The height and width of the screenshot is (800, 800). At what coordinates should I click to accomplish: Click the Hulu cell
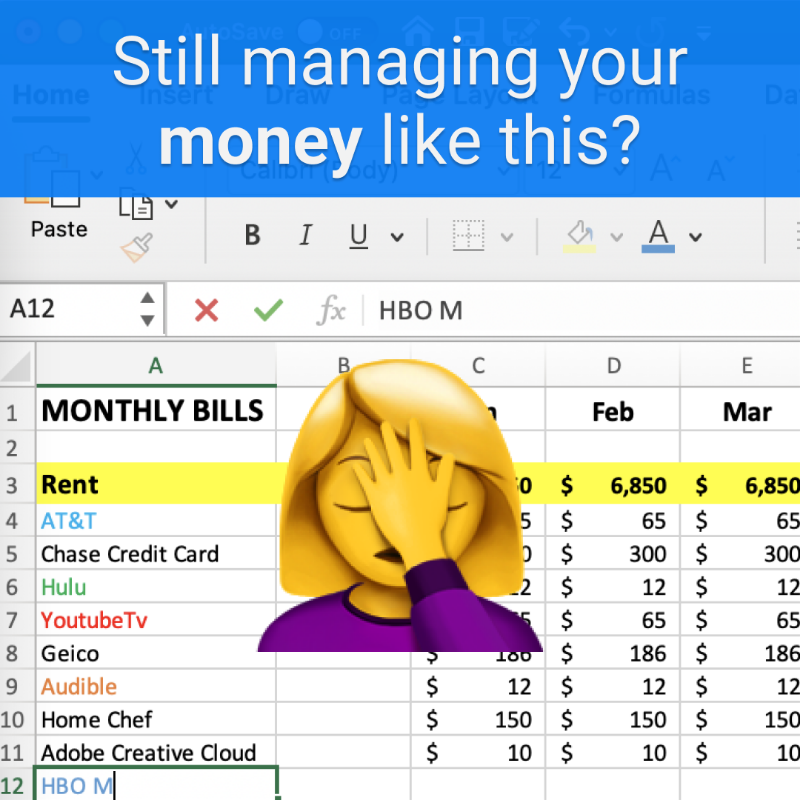click(x=156, y=587)
